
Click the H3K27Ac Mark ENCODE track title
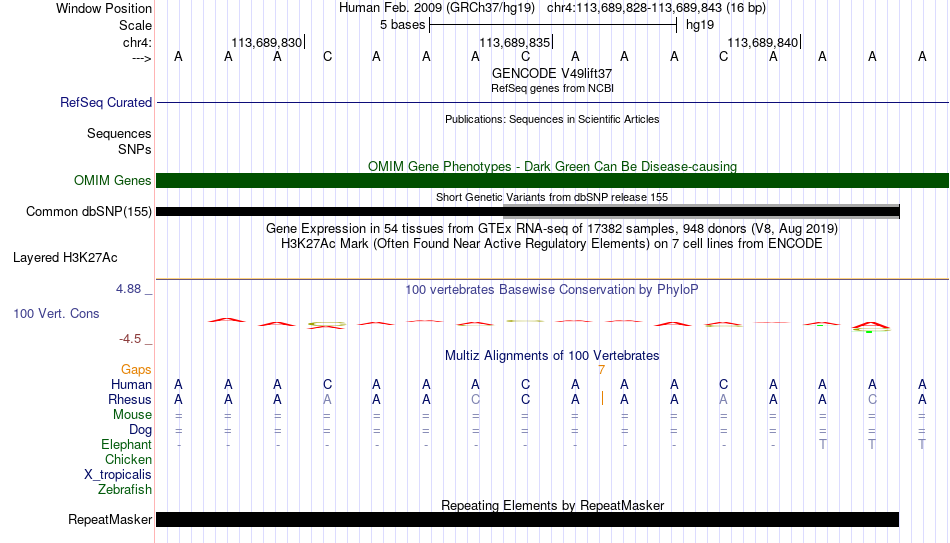(x=552, y=244)
